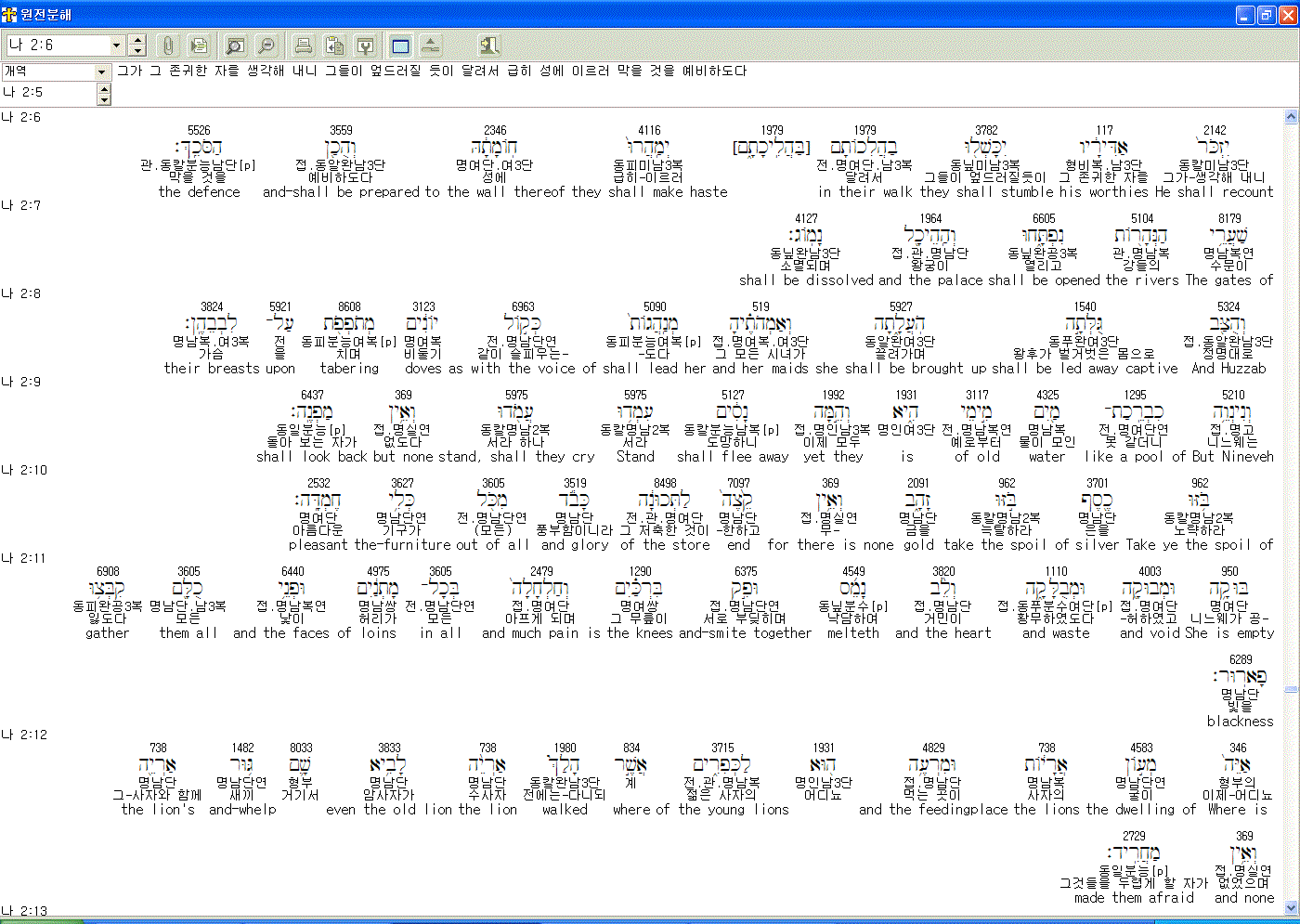Click the Strong number 6605
Image resolution: width=1300 pixels, height=924 pixels.
point(1044,219)
